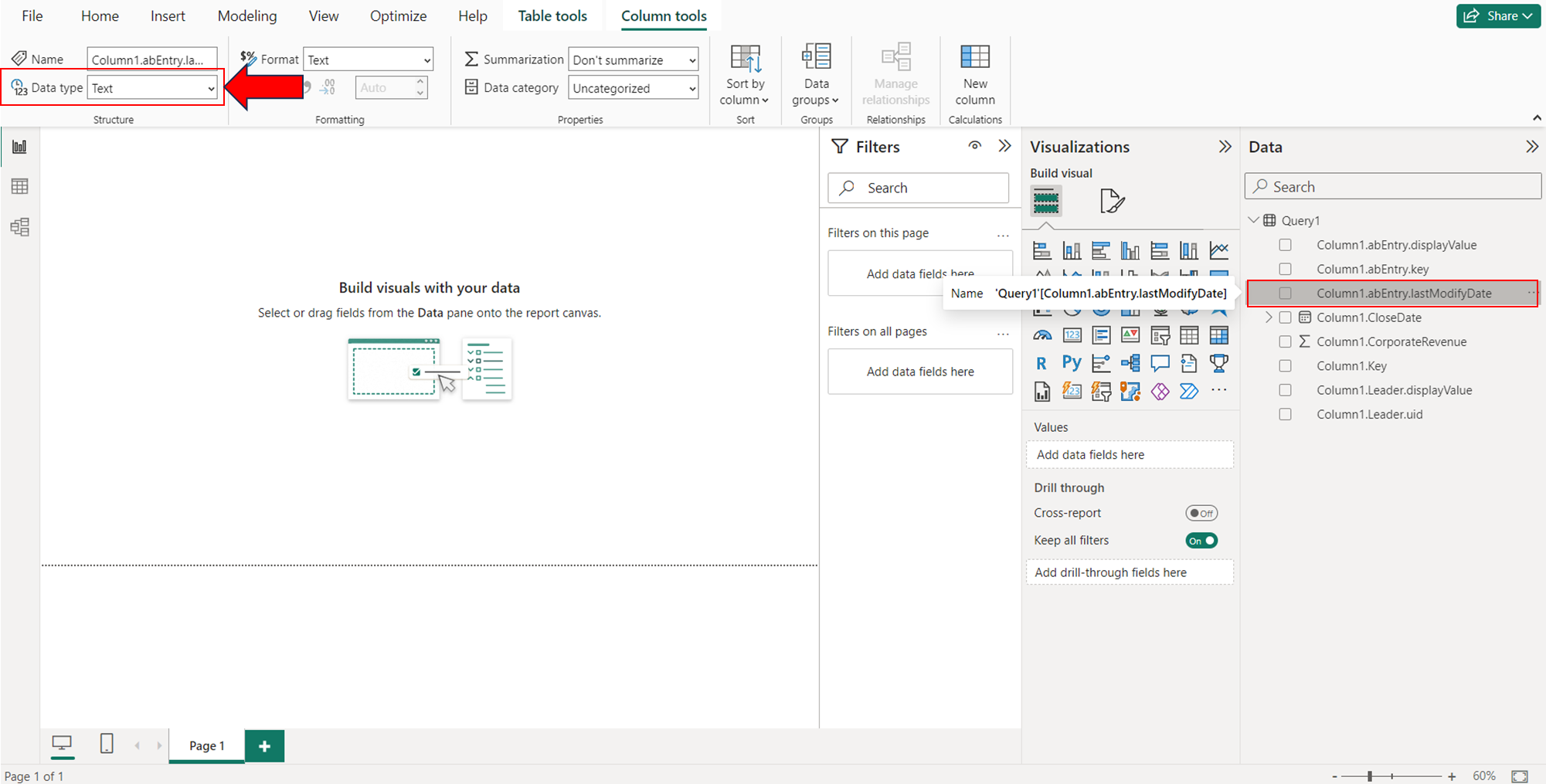Viewport: 1546px width, 784px height.
Task: Switch to Table tools tab
Action: 552,16
